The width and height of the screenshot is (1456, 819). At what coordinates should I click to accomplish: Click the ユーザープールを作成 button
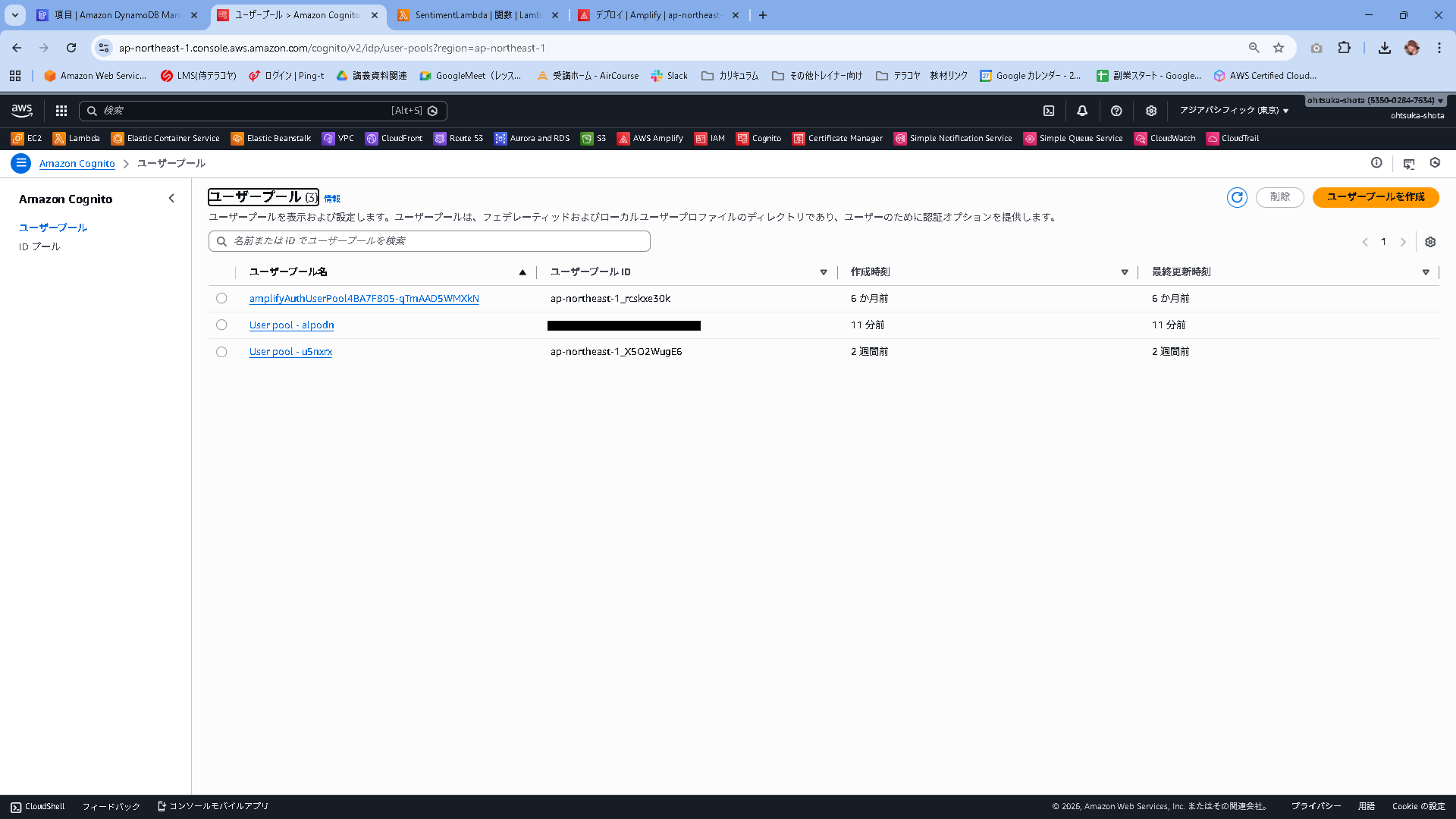click(x=1375, y=197)
